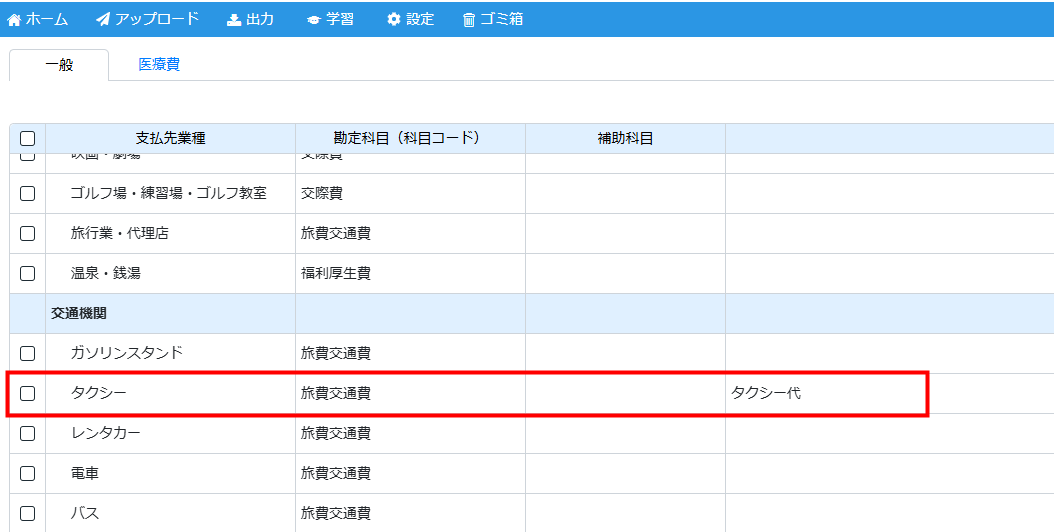Click 旅費交通費 account in the バス row
Viewport: 1054px width, 532px height.
[x=336, y=513]
